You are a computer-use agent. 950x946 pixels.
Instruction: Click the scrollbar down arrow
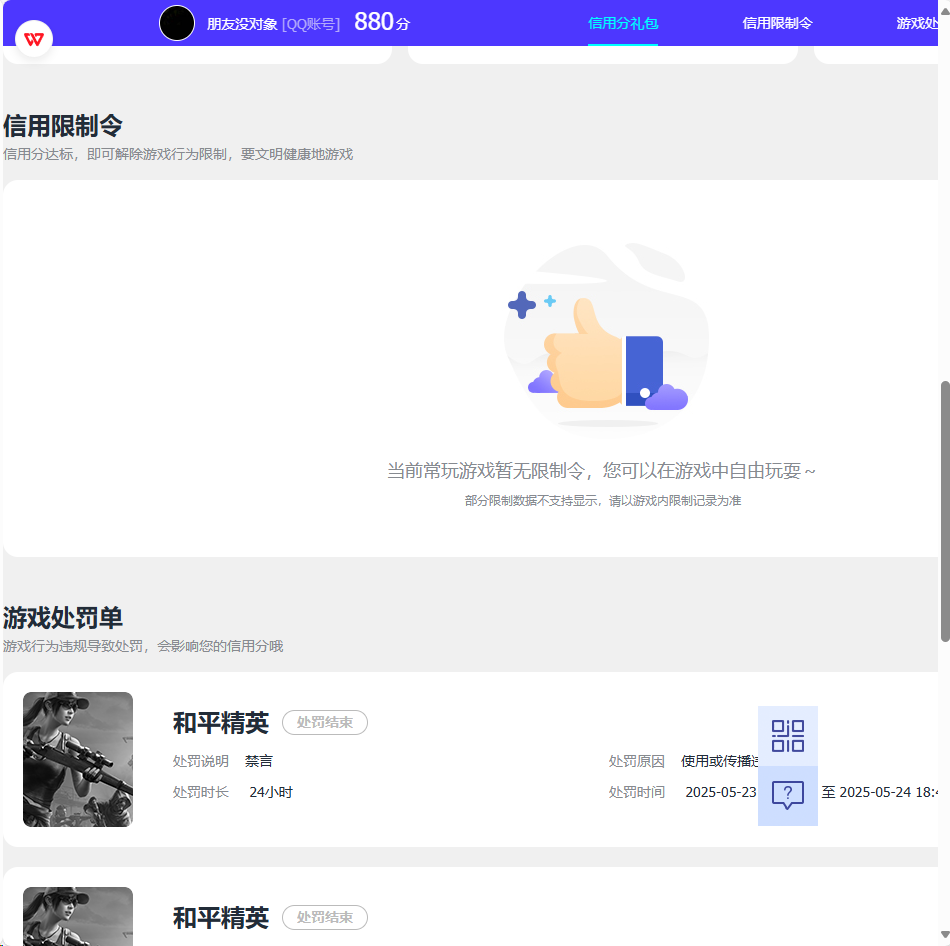(x=945, y=935)
